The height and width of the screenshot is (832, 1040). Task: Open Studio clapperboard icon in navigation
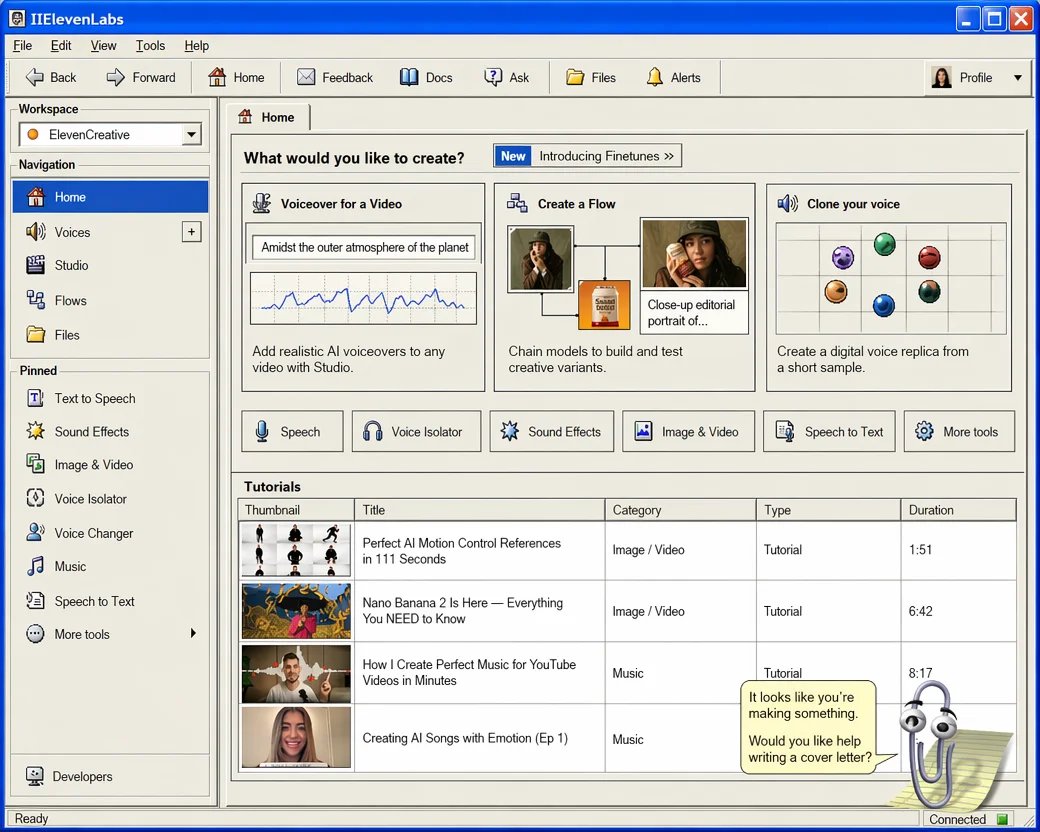[36, 265]
